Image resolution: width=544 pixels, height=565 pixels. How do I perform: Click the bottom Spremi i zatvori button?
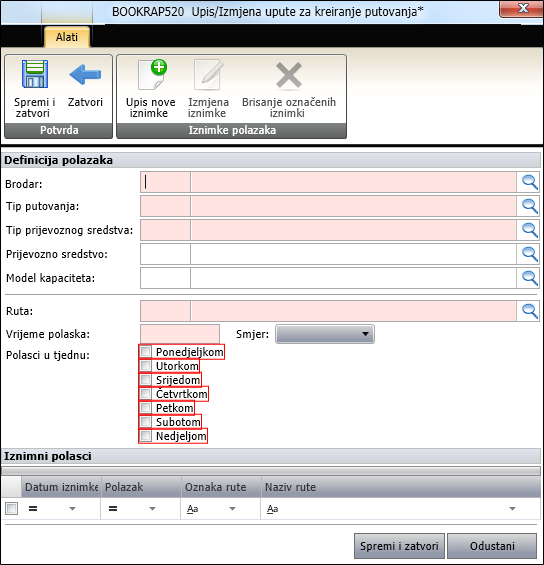[399, 546]
